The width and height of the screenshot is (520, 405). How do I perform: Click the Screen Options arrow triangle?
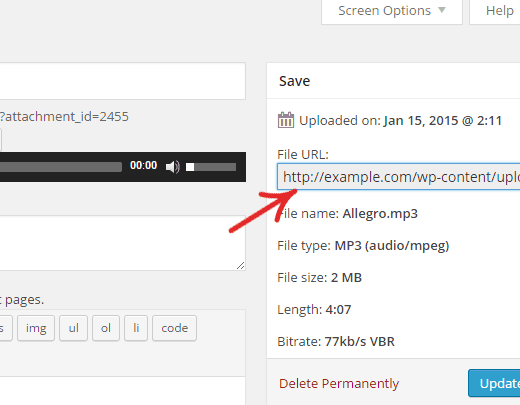(x=442, y=10)
